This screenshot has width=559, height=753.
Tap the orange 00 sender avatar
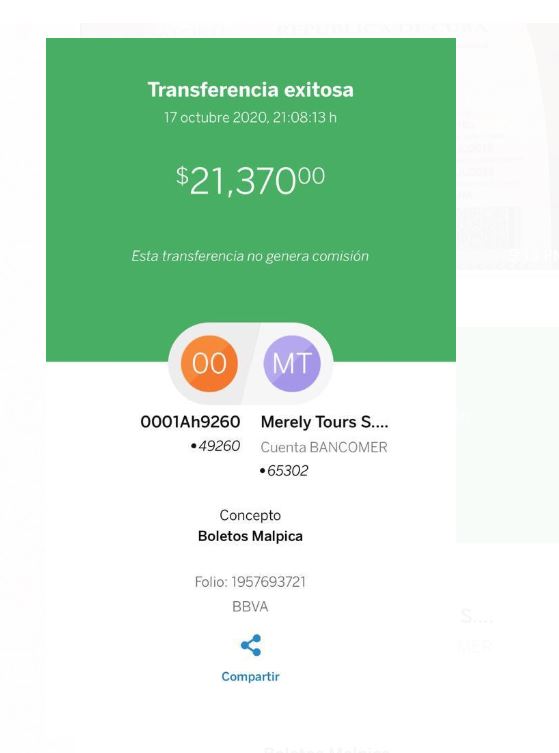tap(209, 363)
